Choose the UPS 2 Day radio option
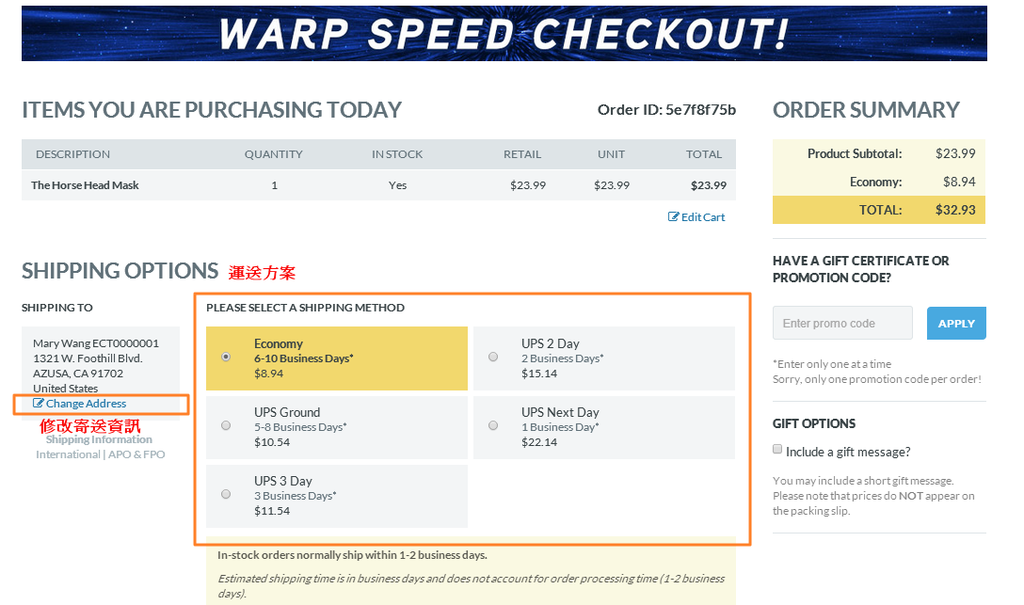 pos(493,357)
